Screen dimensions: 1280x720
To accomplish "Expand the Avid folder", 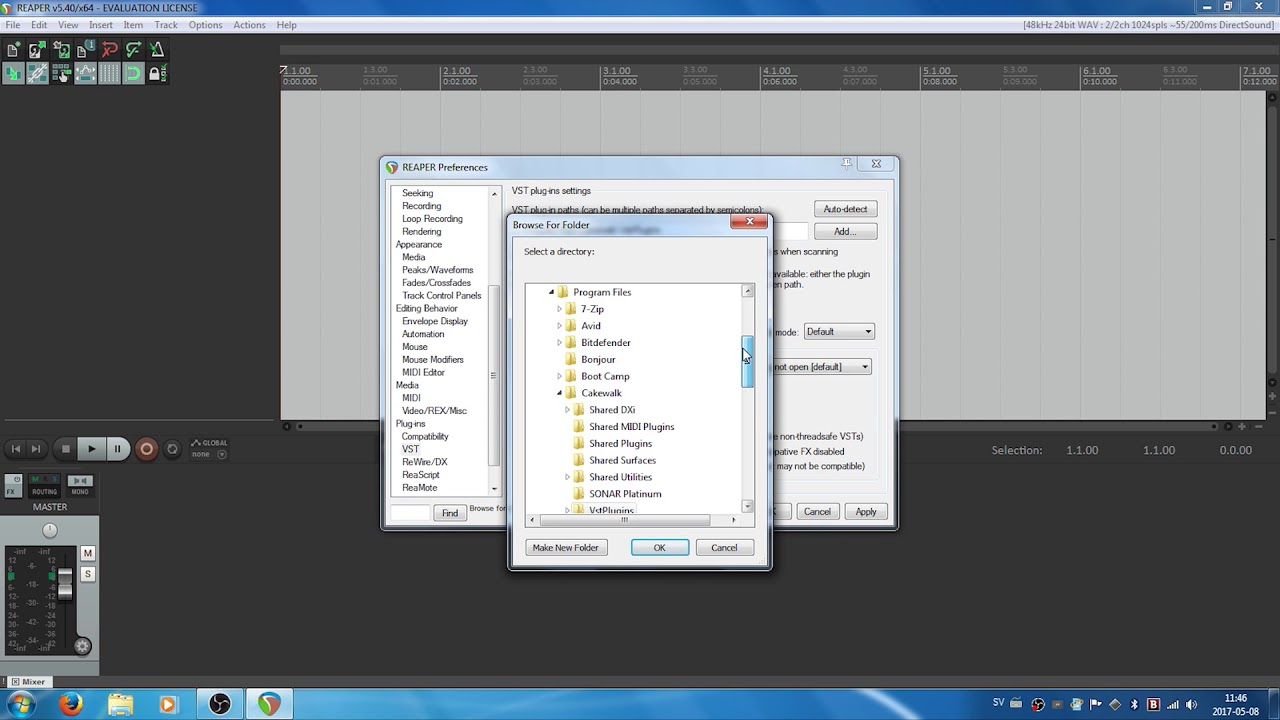I will coord(559,326).
